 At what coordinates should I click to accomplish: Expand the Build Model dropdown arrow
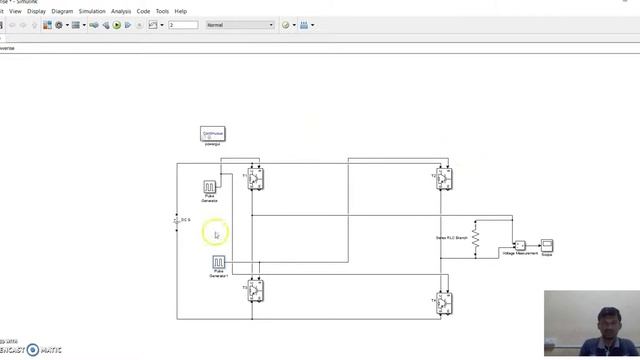[x=313, y=25]
